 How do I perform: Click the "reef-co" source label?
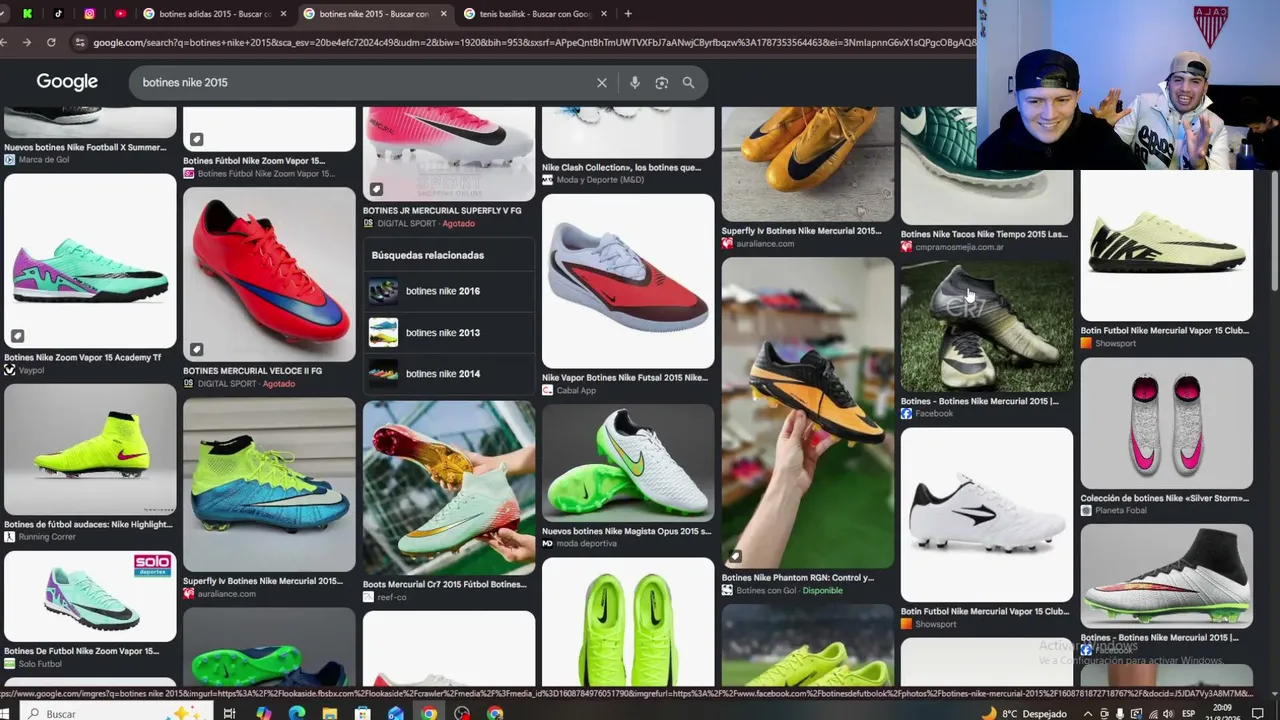(392, 597)
